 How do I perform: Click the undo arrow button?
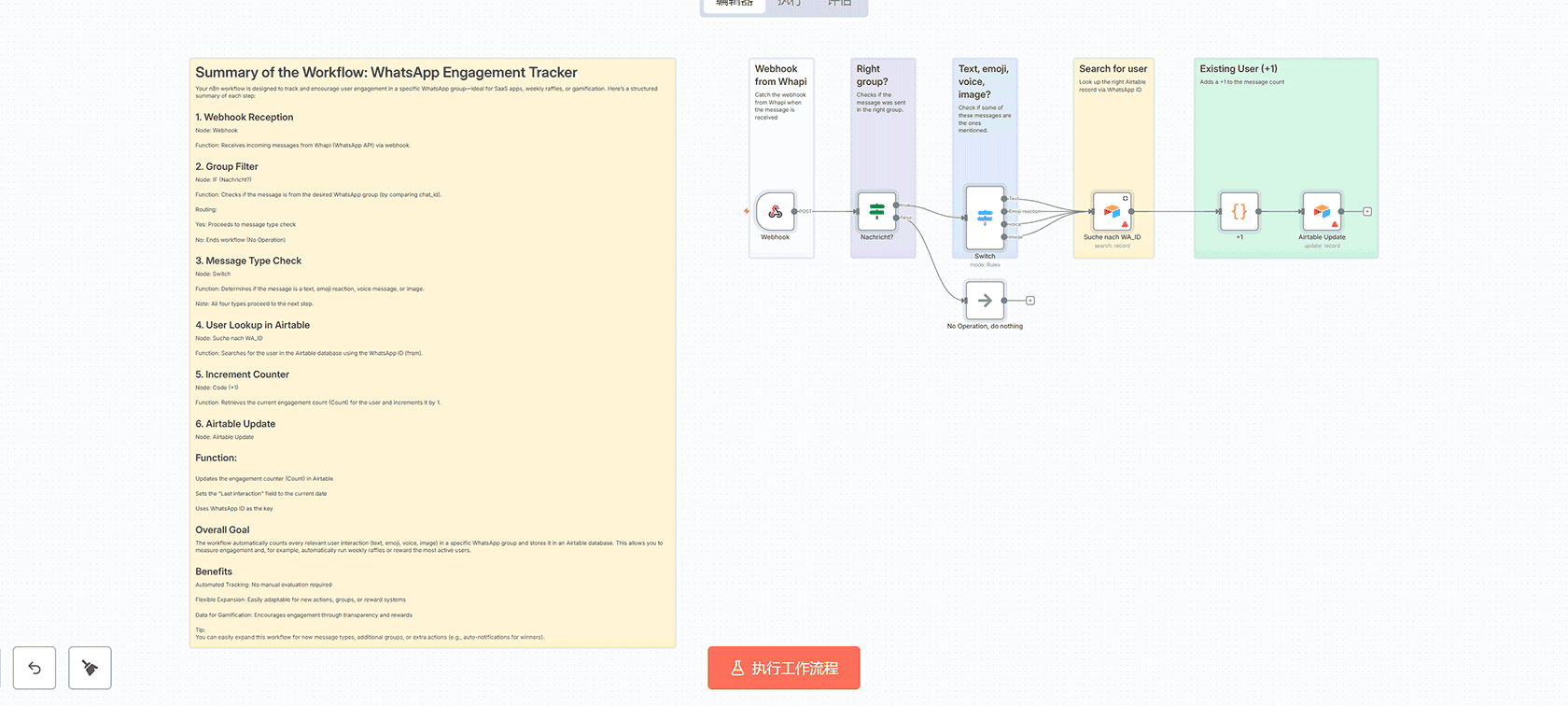35,668
